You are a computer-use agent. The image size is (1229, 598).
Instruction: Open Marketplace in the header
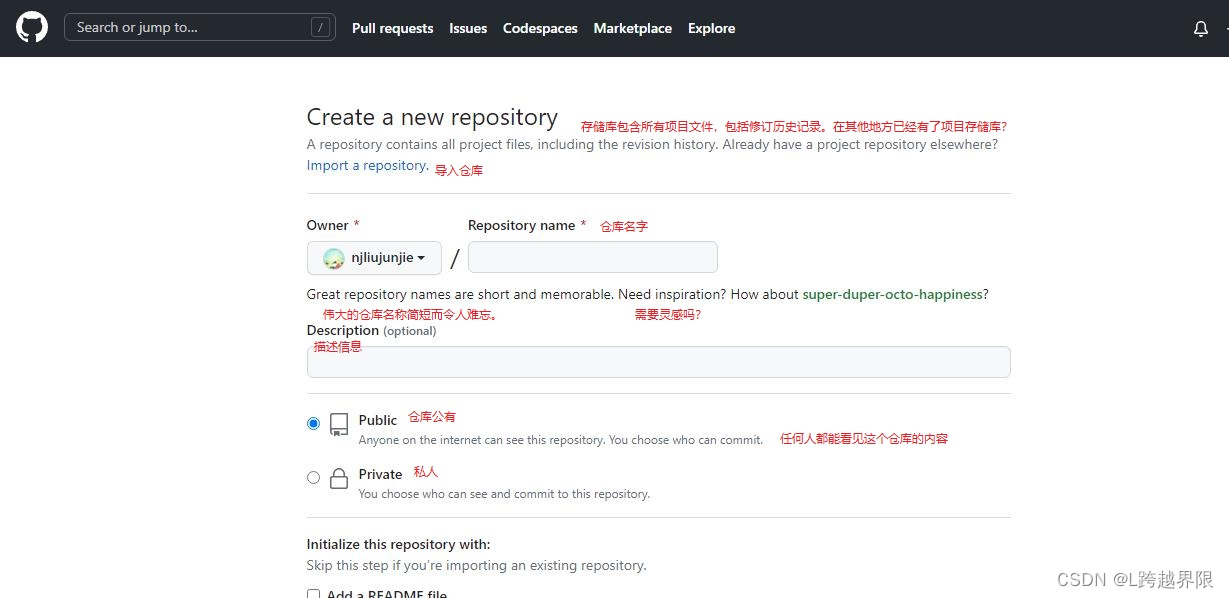[632, 28]
